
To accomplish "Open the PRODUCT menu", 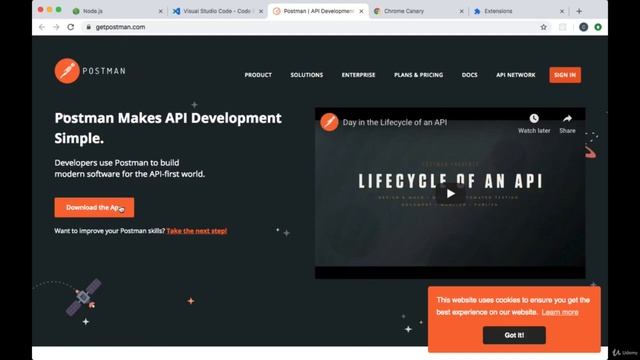I will 258,75.
